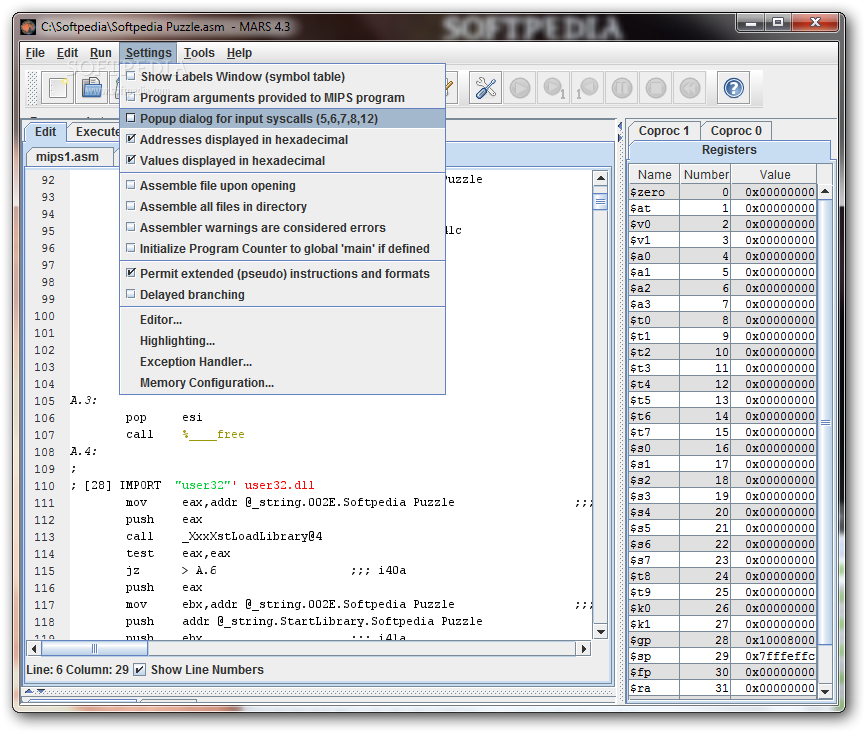Select the $sp register value 0x7fffeffc

[773, 656]
